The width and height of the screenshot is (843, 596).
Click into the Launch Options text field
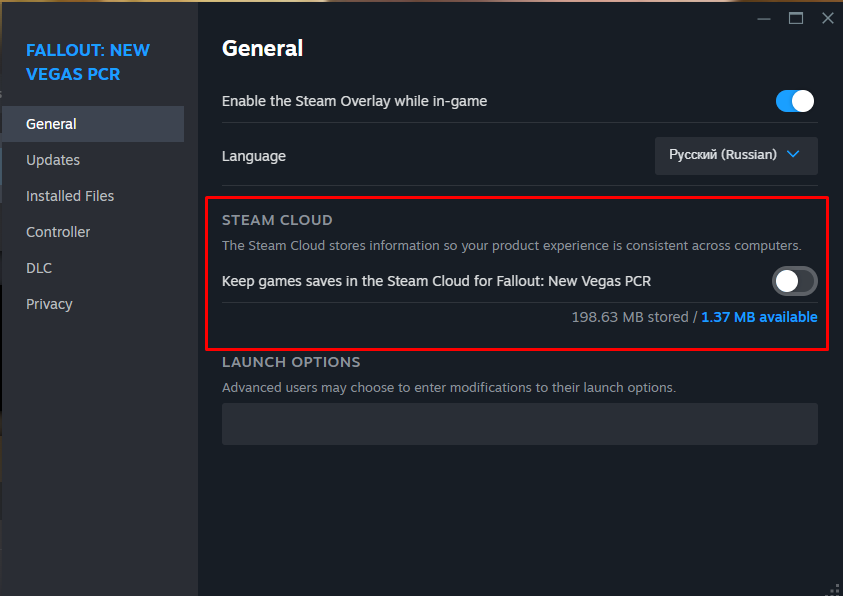click(519, 424)
